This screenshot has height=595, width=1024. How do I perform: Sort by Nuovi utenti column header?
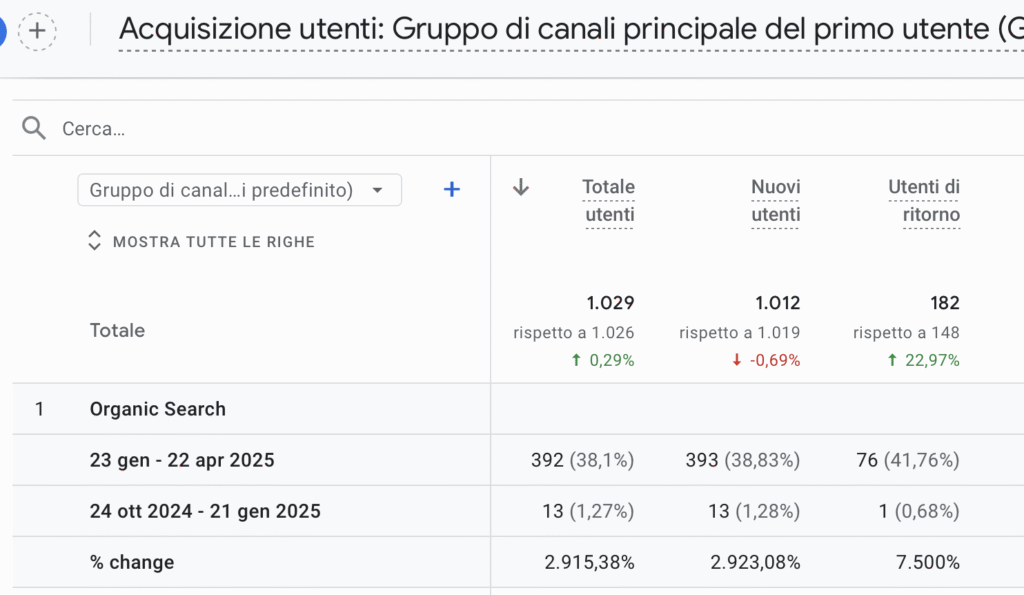(776, 200)
